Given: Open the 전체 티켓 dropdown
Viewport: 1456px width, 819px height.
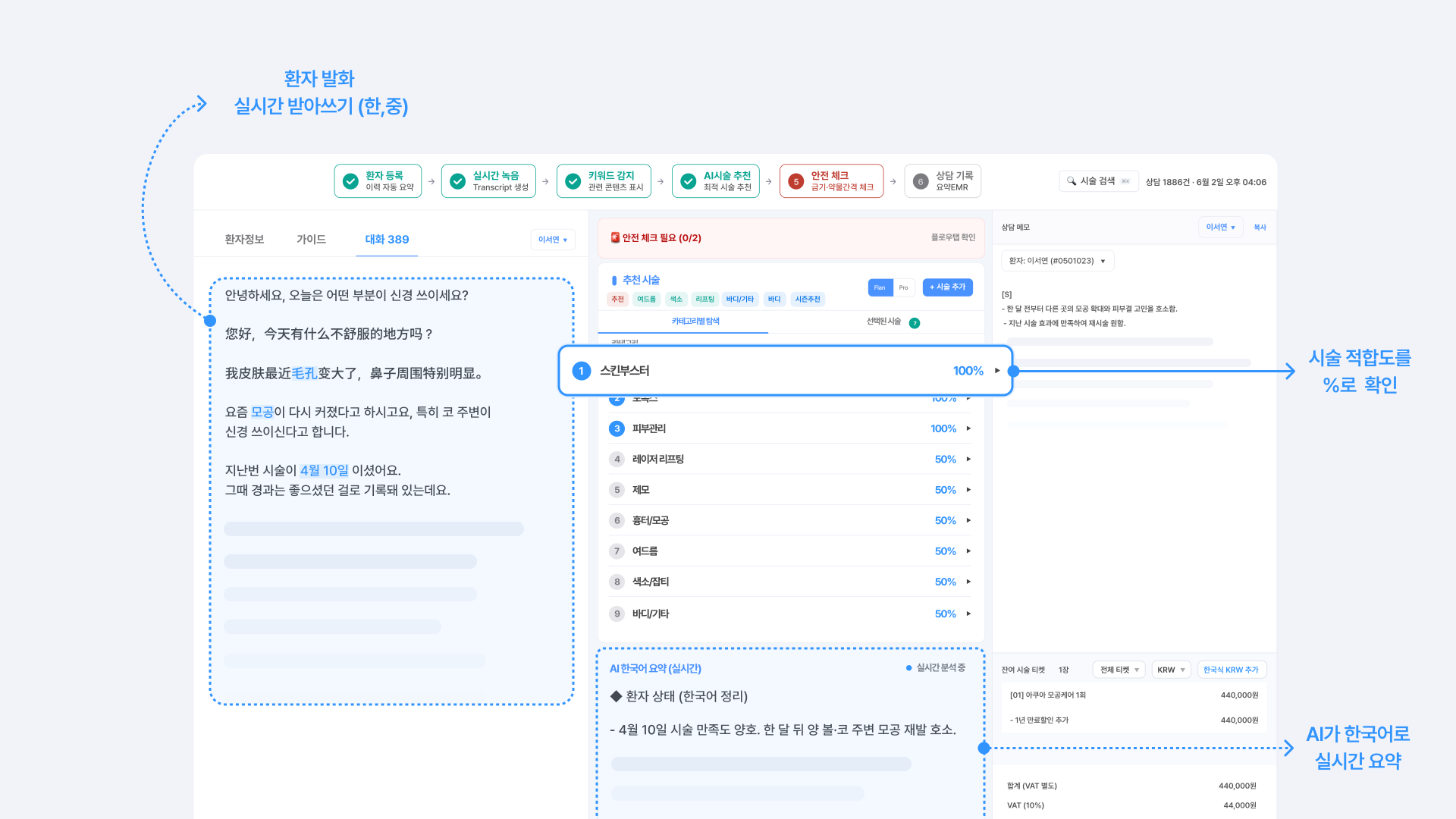Looking at the screenshot, I should coord(1119,670).
